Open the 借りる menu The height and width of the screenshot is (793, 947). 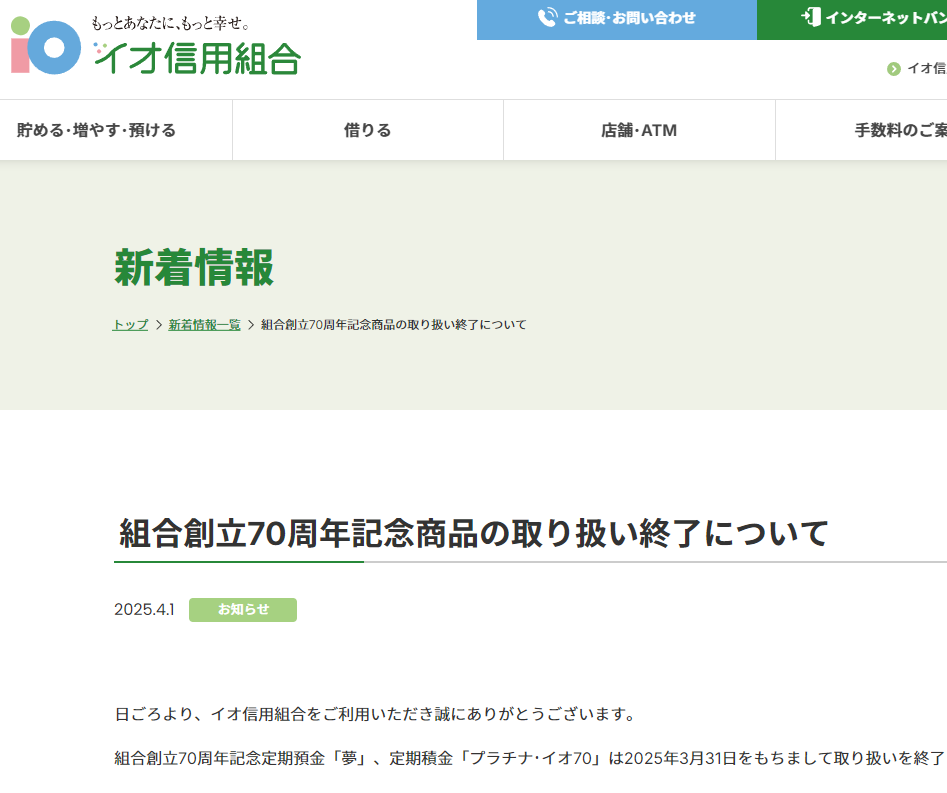[x=368, y=130]
